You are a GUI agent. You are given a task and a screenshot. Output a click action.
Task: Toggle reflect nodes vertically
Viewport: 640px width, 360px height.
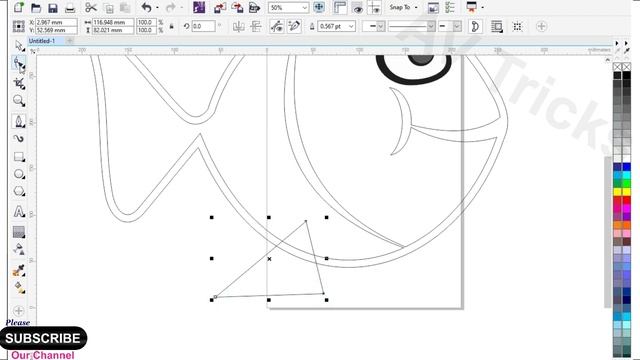click(x=256, y=27)
